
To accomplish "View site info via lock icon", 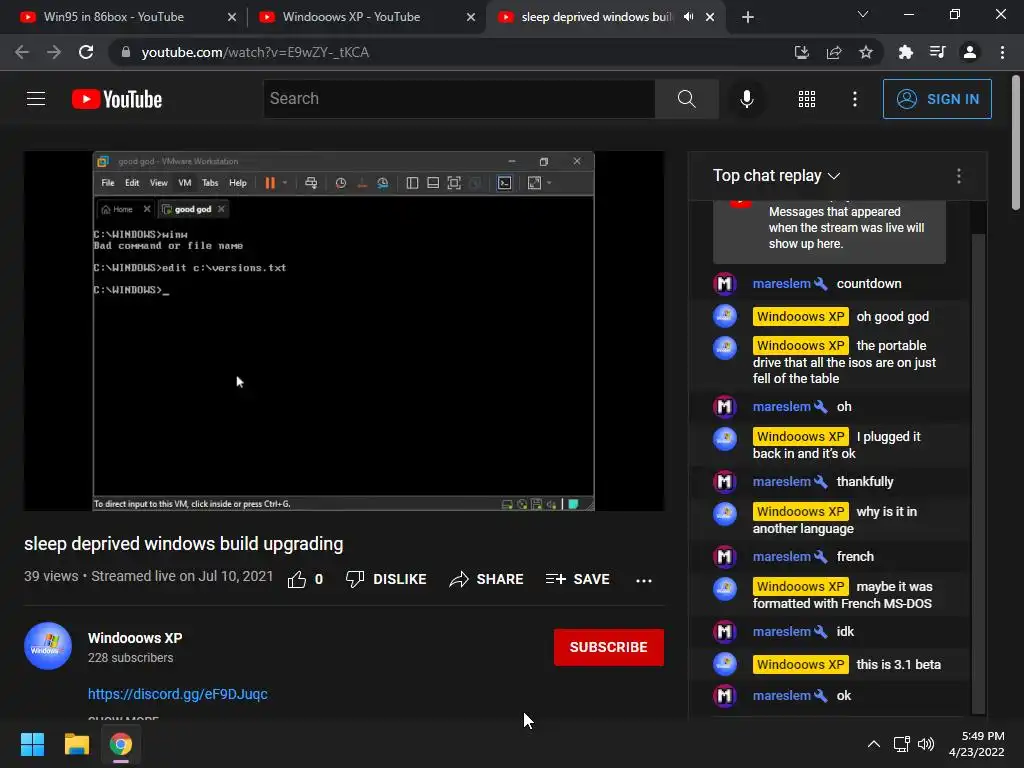I will click(x=126, y=52).
